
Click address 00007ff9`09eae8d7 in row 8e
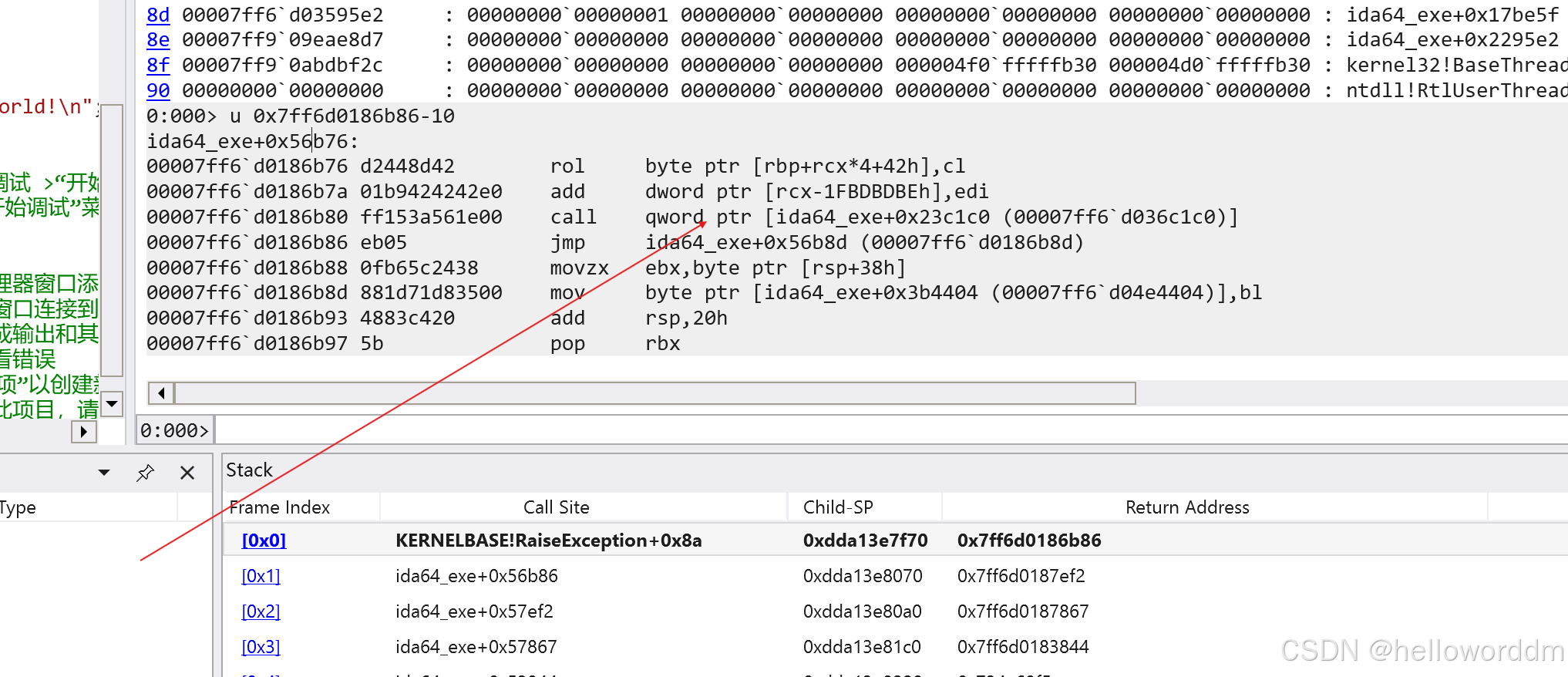[x=282, y=39]
